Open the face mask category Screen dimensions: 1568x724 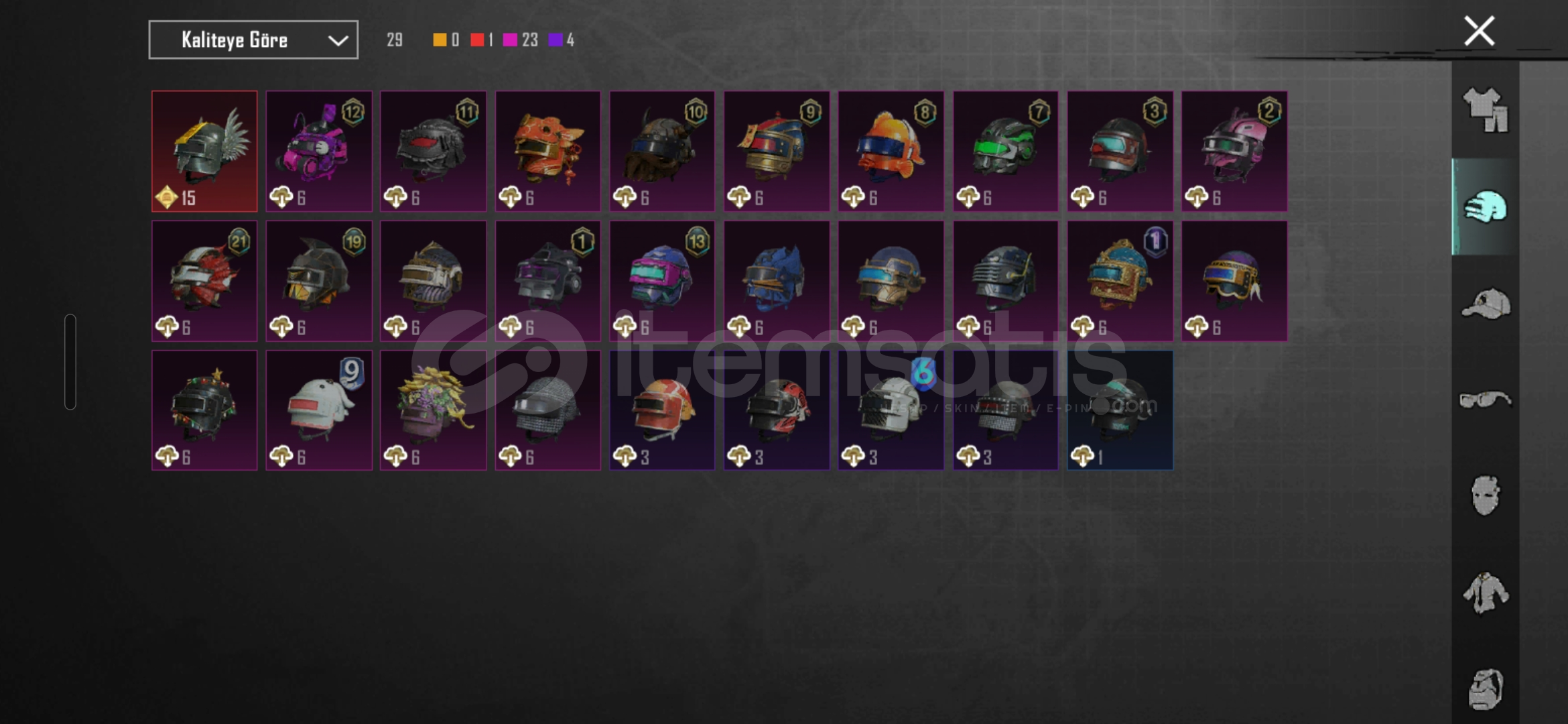[1486, 495]
